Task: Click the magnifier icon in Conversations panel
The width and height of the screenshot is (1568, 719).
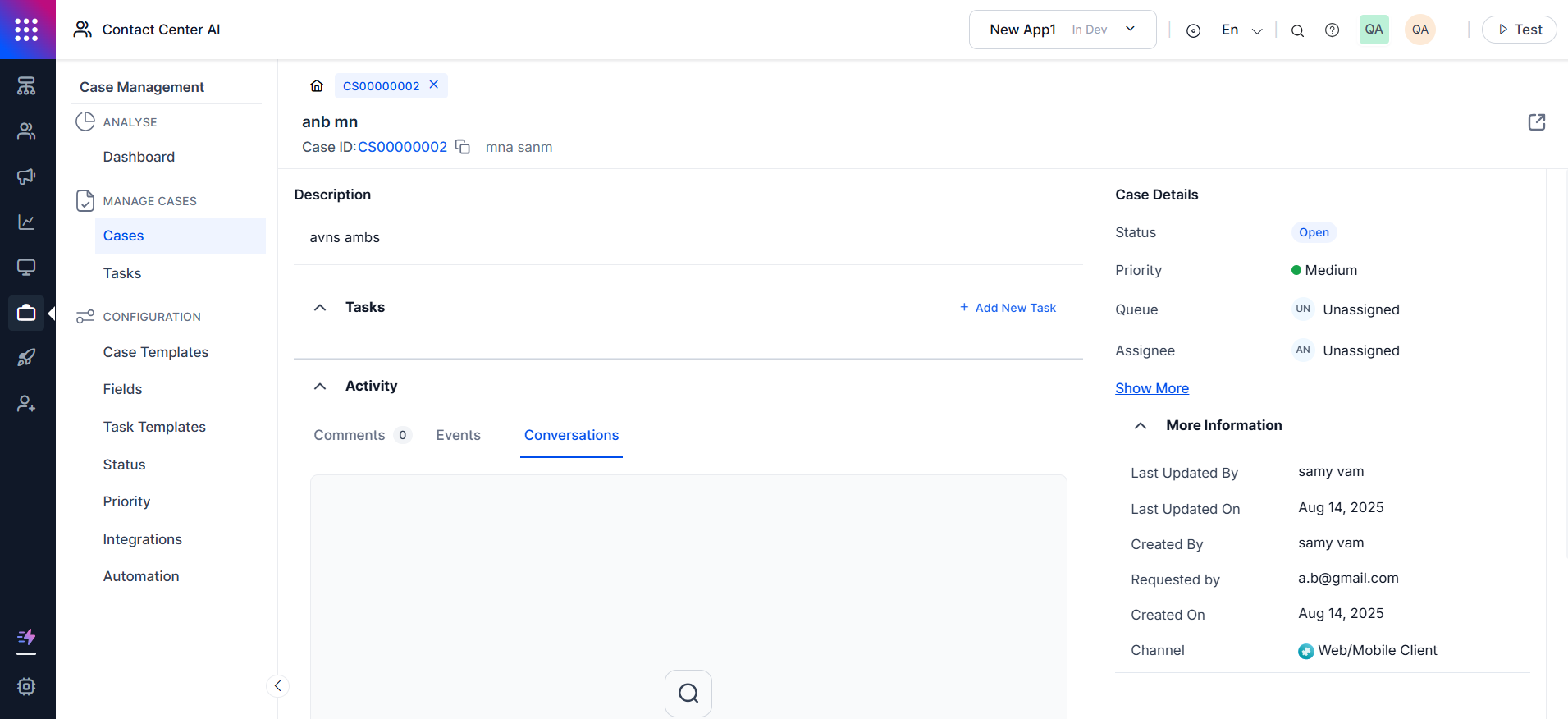Action: (688, 694)
